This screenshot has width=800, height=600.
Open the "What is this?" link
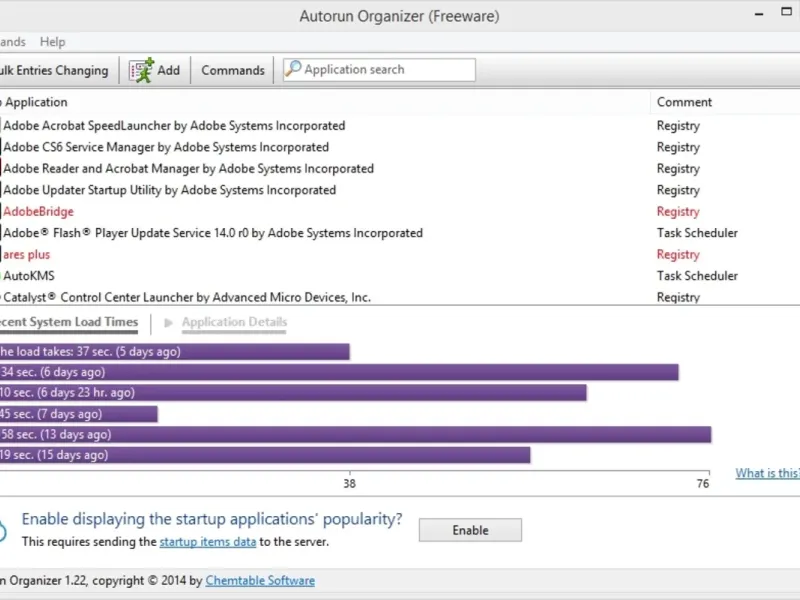[767, 473]
